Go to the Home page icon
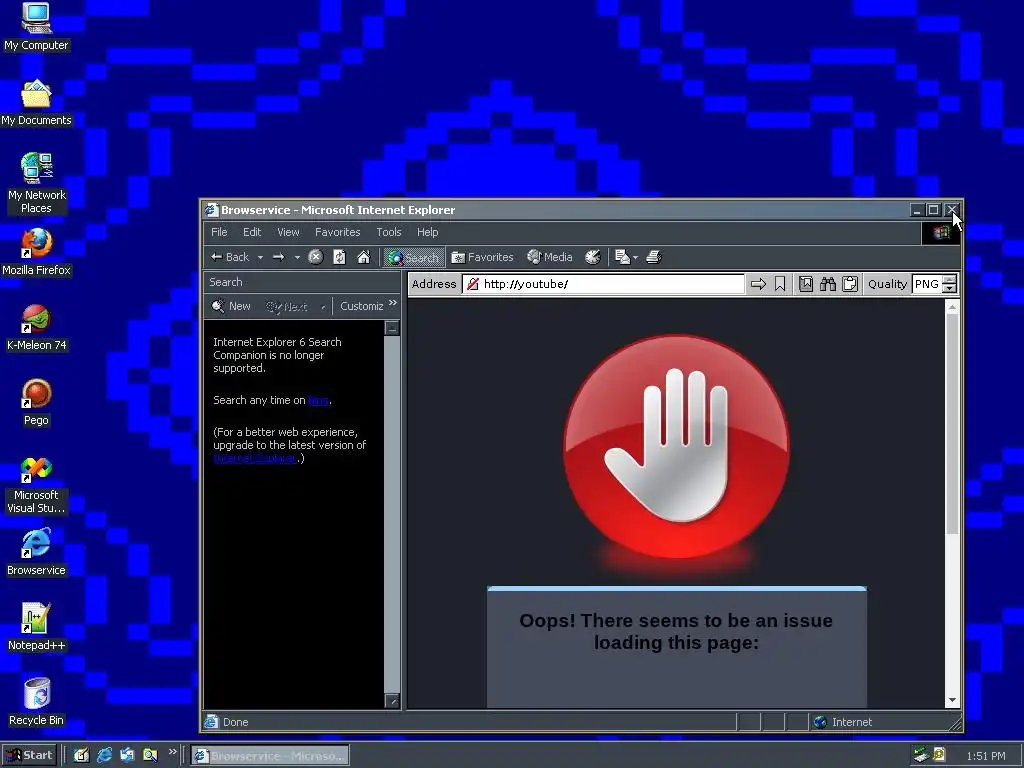This screenshot has width=1024, height=768. tap(364, 257)
